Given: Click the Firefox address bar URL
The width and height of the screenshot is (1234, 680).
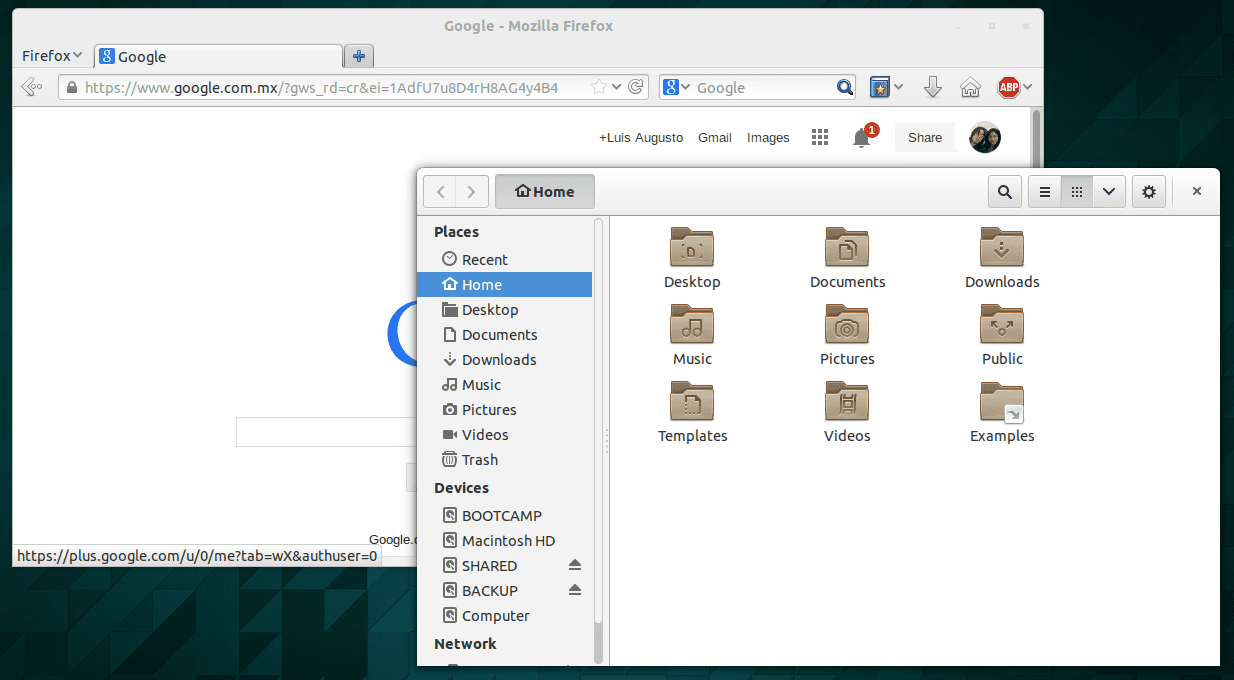Looking at the screenshot, I should coord(321,88).
